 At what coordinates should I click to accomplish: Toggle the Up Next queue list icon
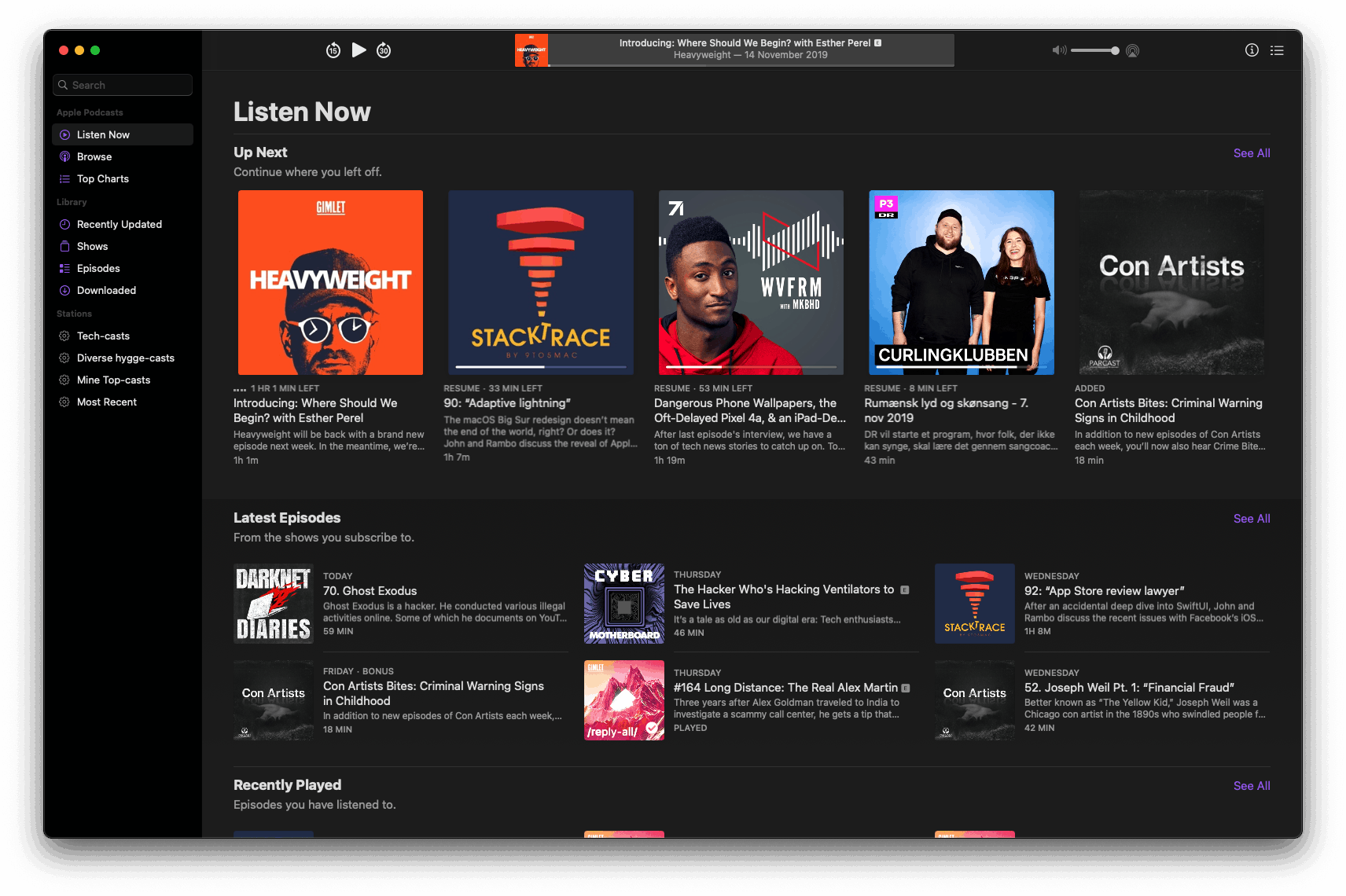click(x=1277, y=50)
